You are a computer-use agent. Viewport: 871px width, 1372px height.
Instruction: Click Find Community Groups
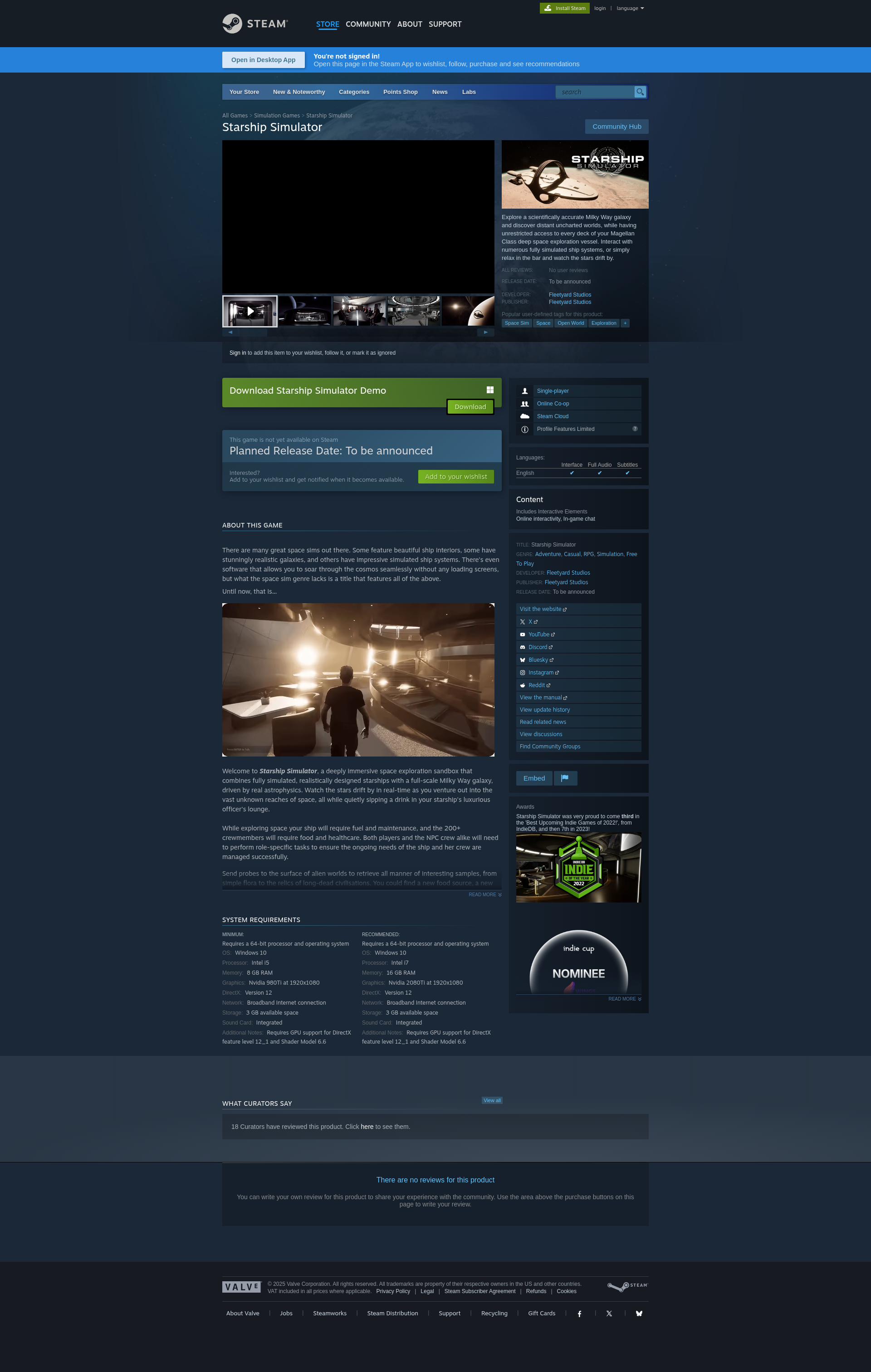click(x=578, y=747)
